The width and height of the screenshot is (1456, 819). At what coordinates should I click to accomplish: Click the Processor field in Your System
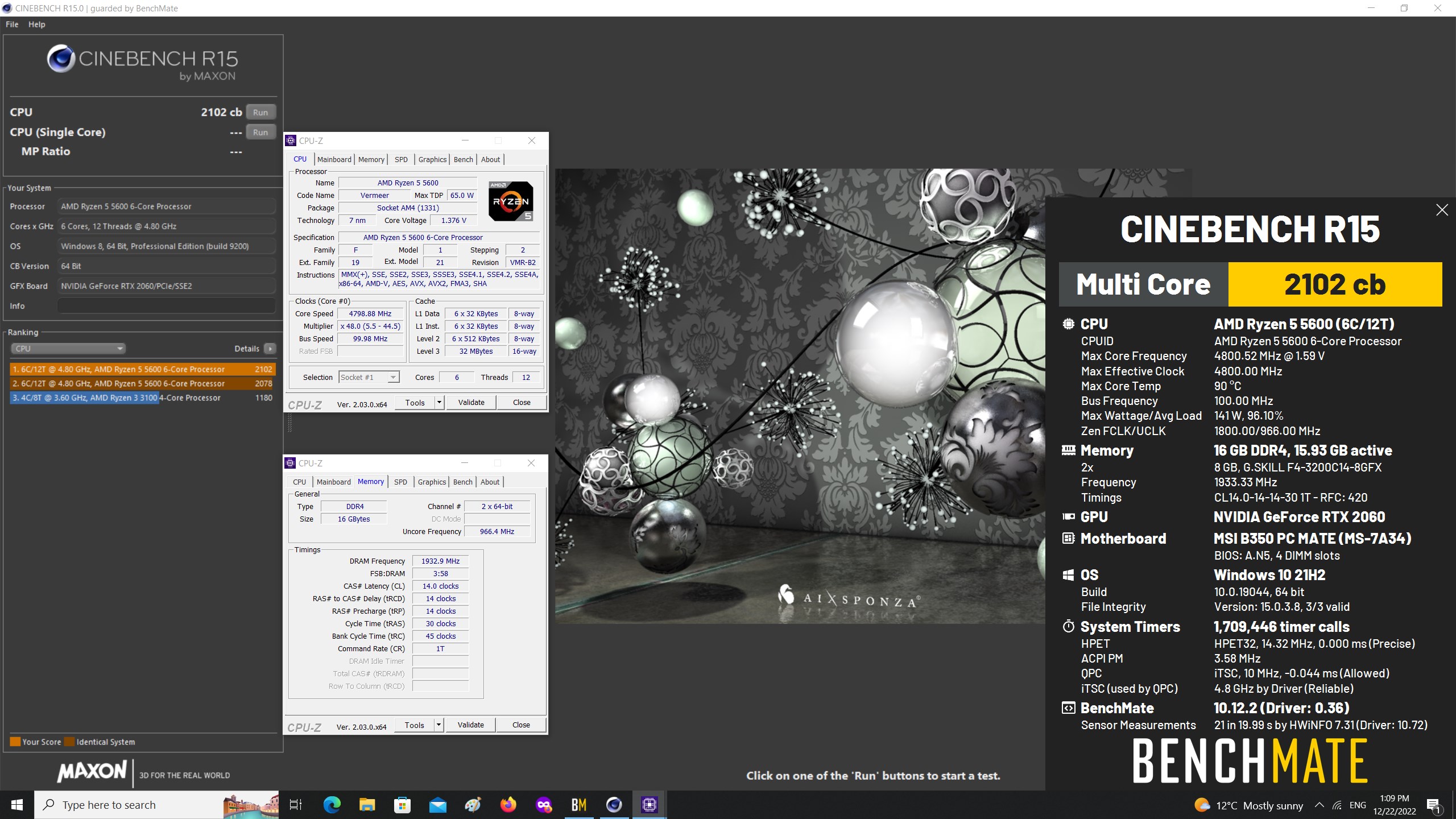166,206
